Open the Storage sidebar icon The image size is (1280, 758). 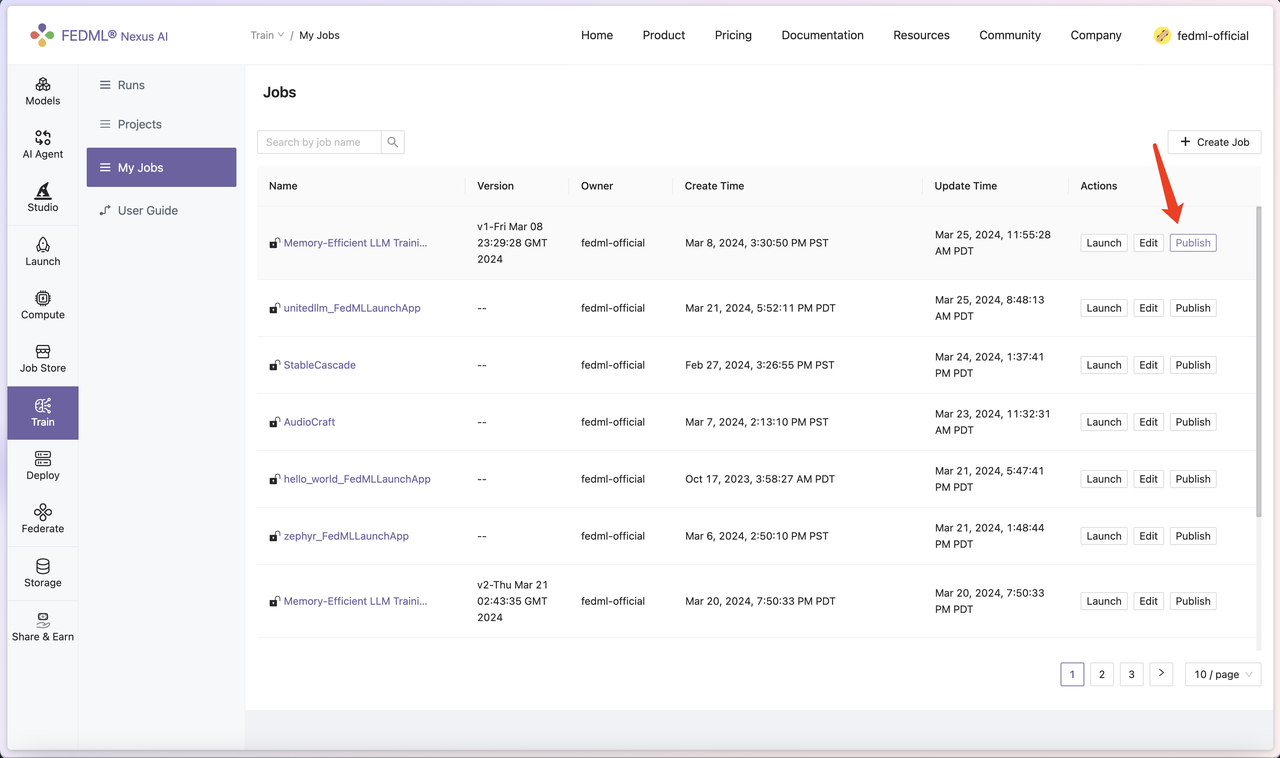(43, 566)
